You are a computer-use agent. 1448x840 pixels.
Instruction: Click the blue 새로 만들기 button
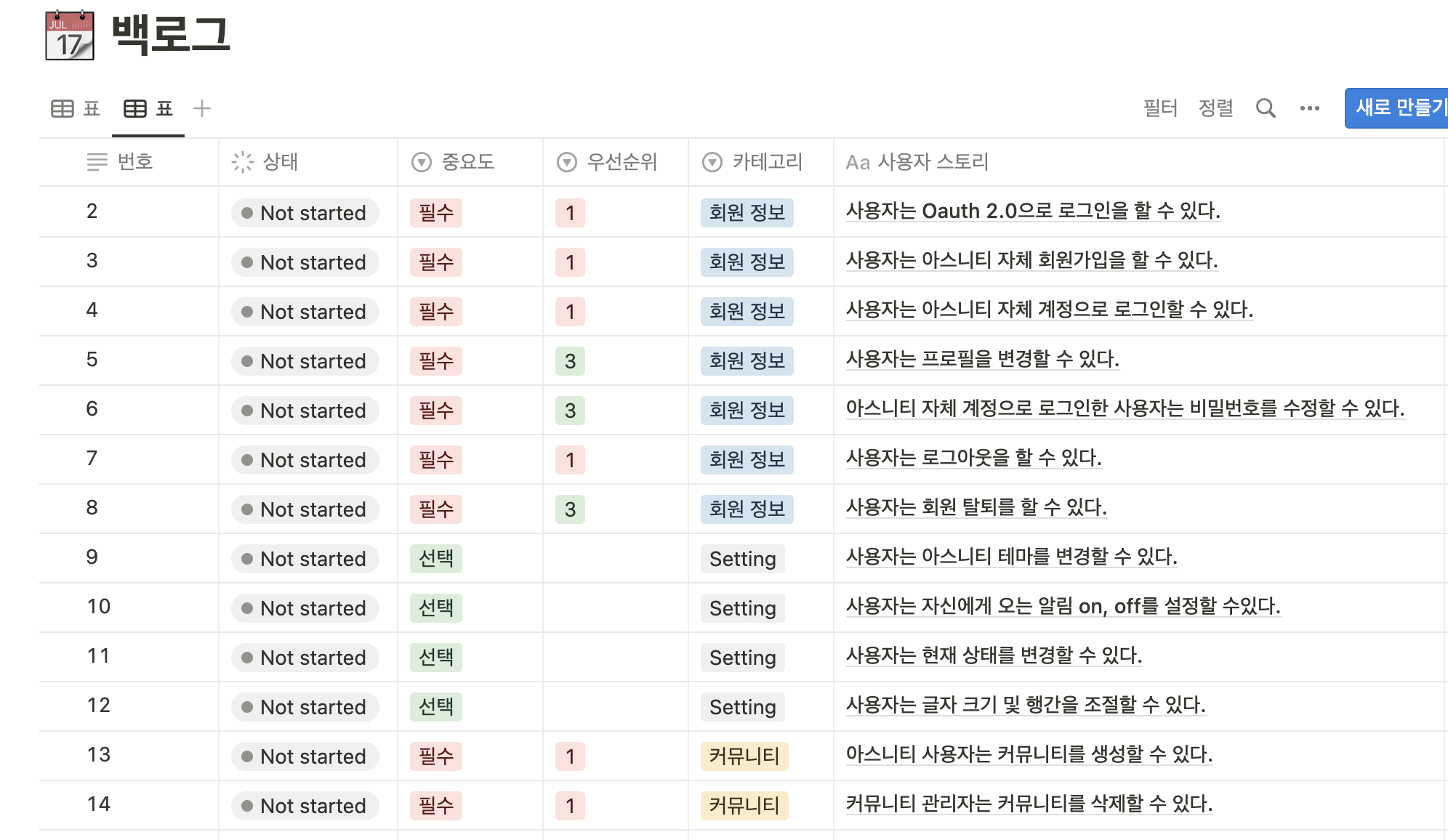coord(1397,108)
